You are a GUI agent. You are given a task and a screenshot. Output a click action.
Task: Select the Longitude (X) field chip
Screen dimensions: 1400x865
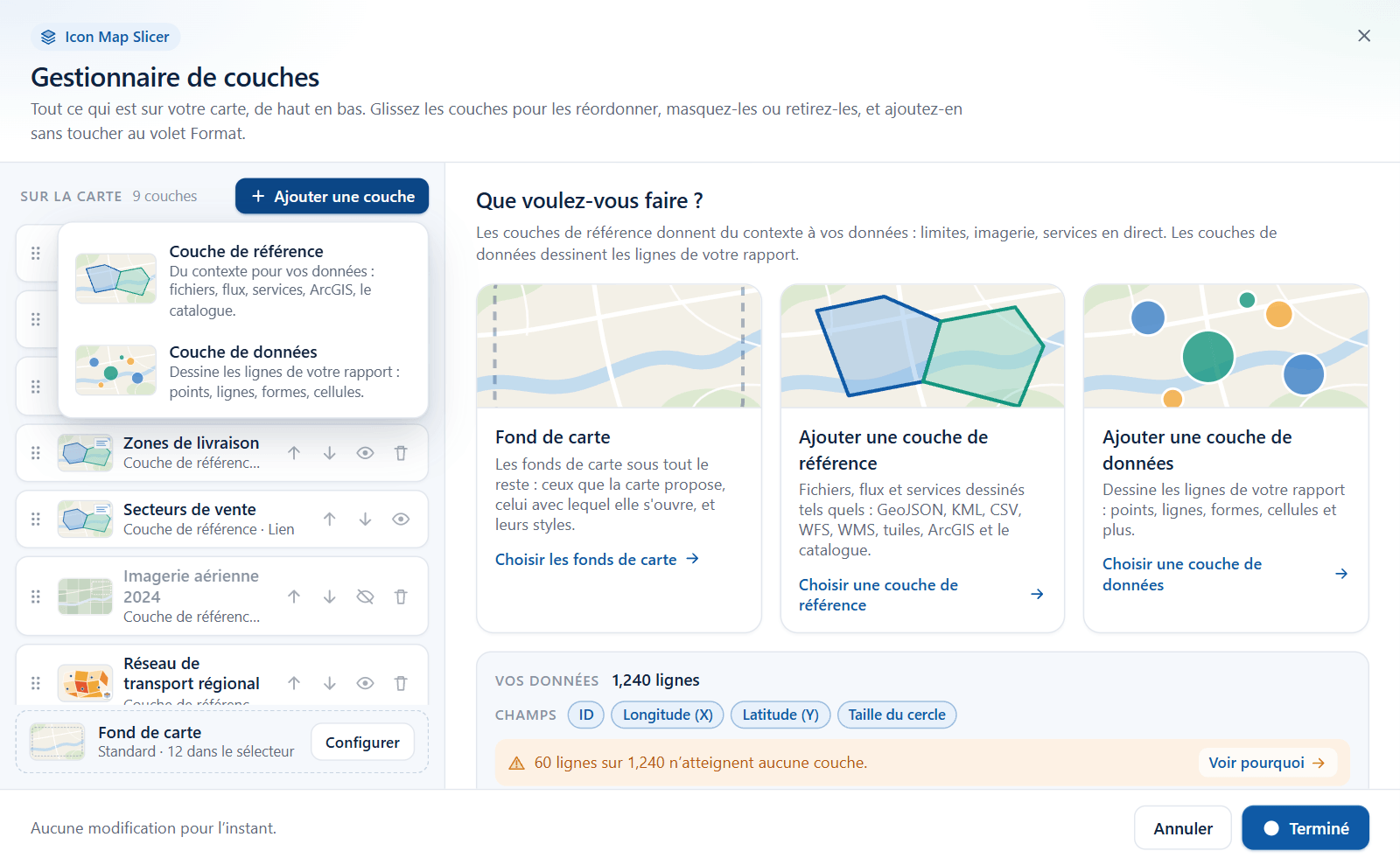point(668,715)
